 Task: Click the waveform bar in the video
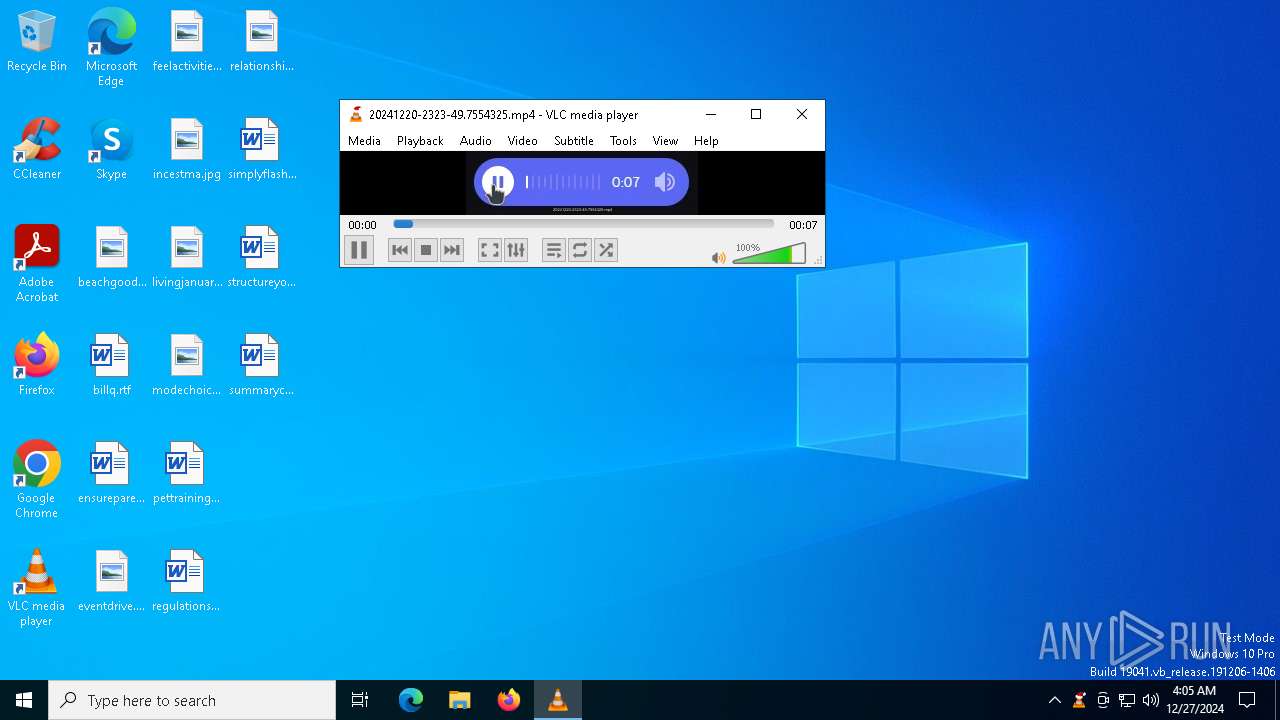[x=563, y=182]
